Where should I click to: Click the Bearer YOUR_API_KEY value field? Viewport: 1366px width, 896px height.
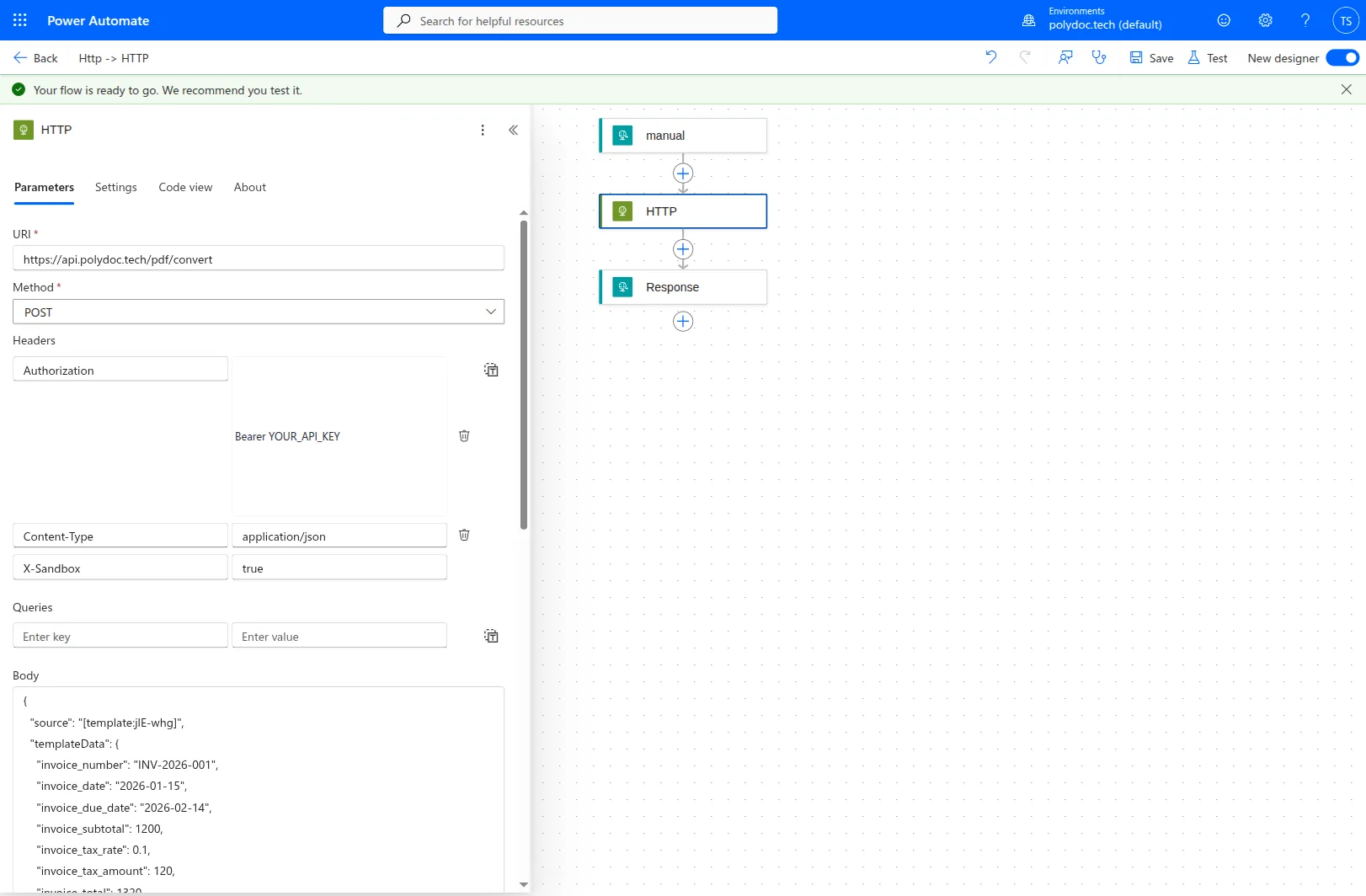(x=339, y=436)
